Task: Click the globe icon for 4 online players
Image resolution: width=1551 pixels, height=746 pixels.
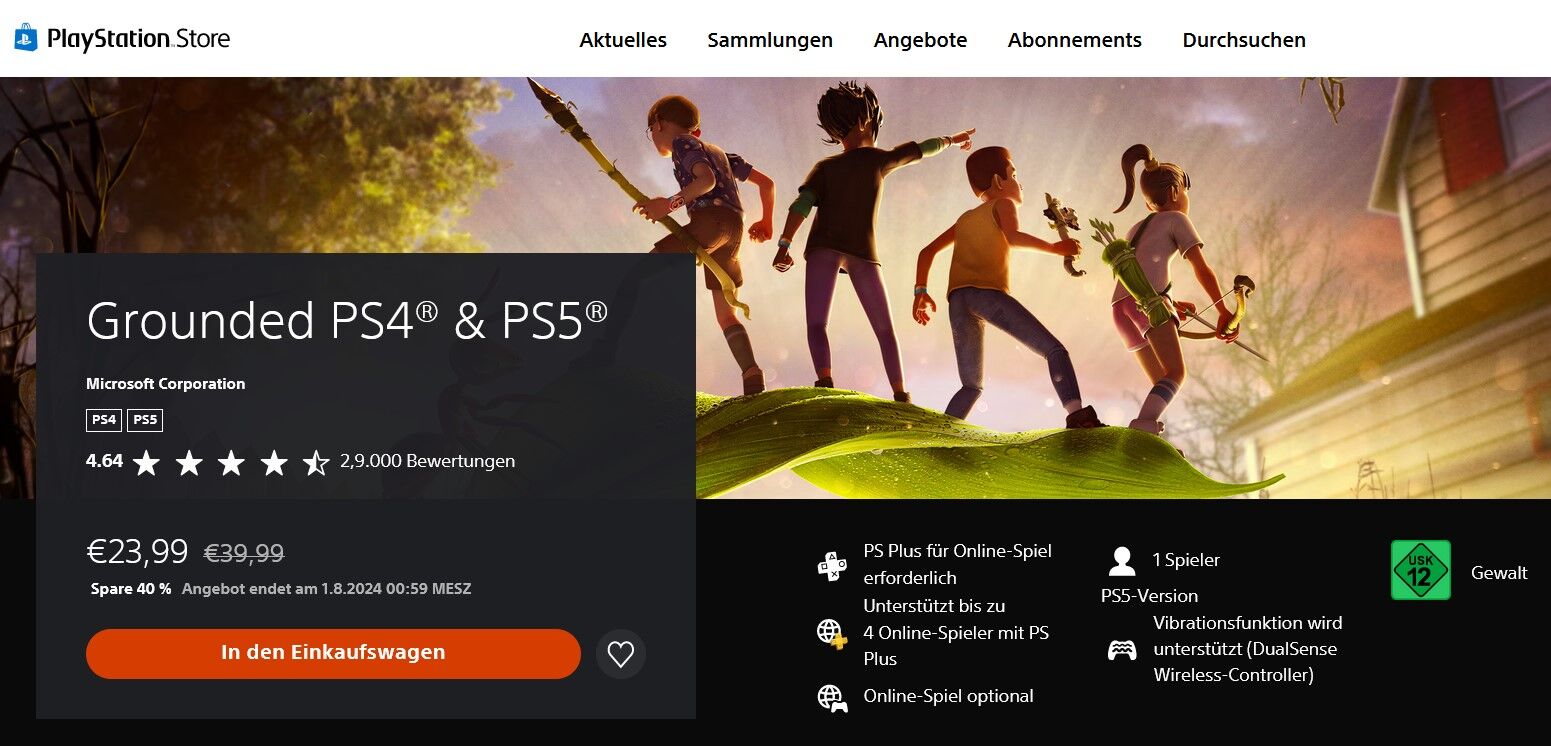Action: click(832, 633)
